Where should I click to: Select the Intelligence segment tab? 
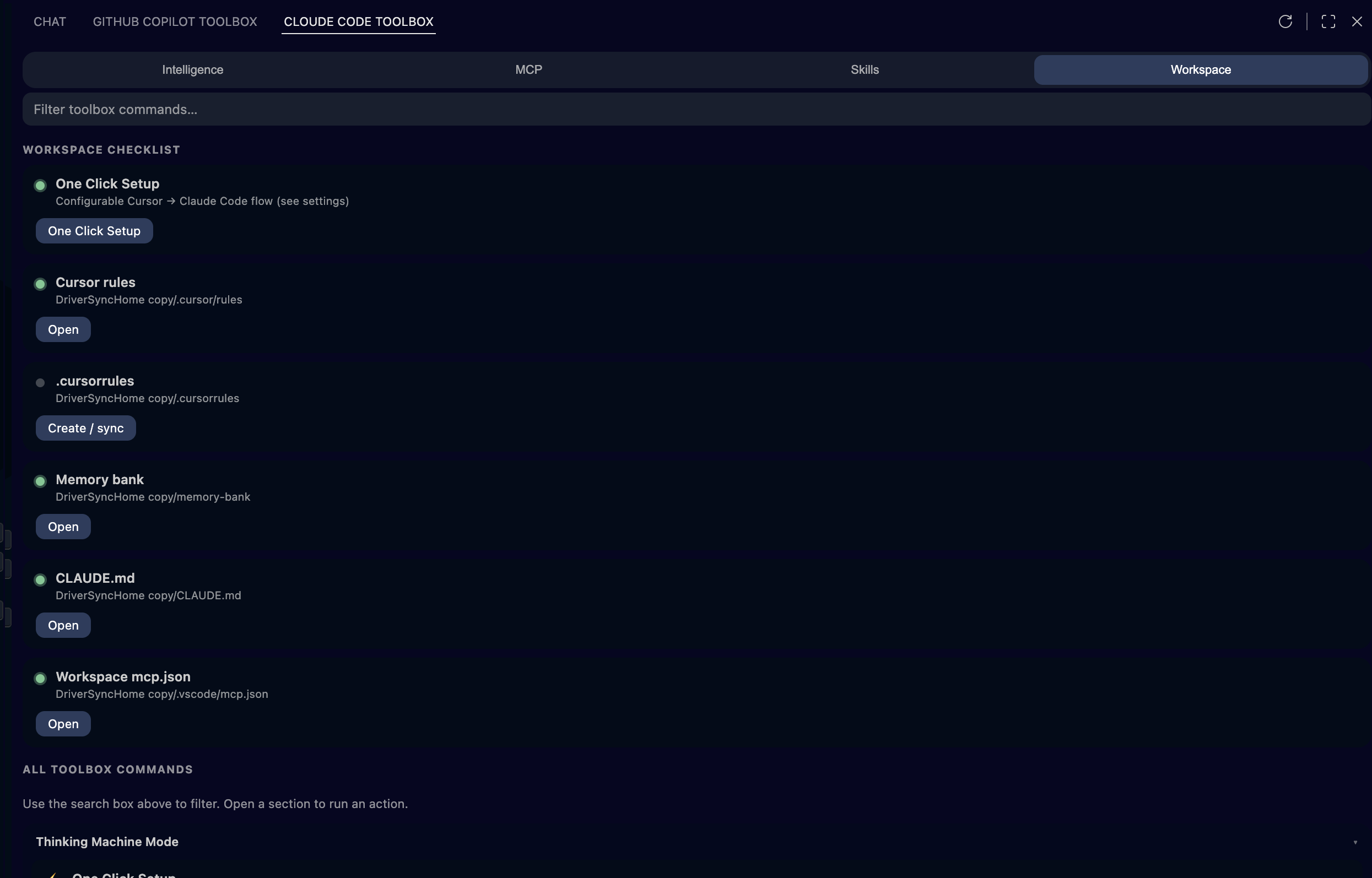192,69
